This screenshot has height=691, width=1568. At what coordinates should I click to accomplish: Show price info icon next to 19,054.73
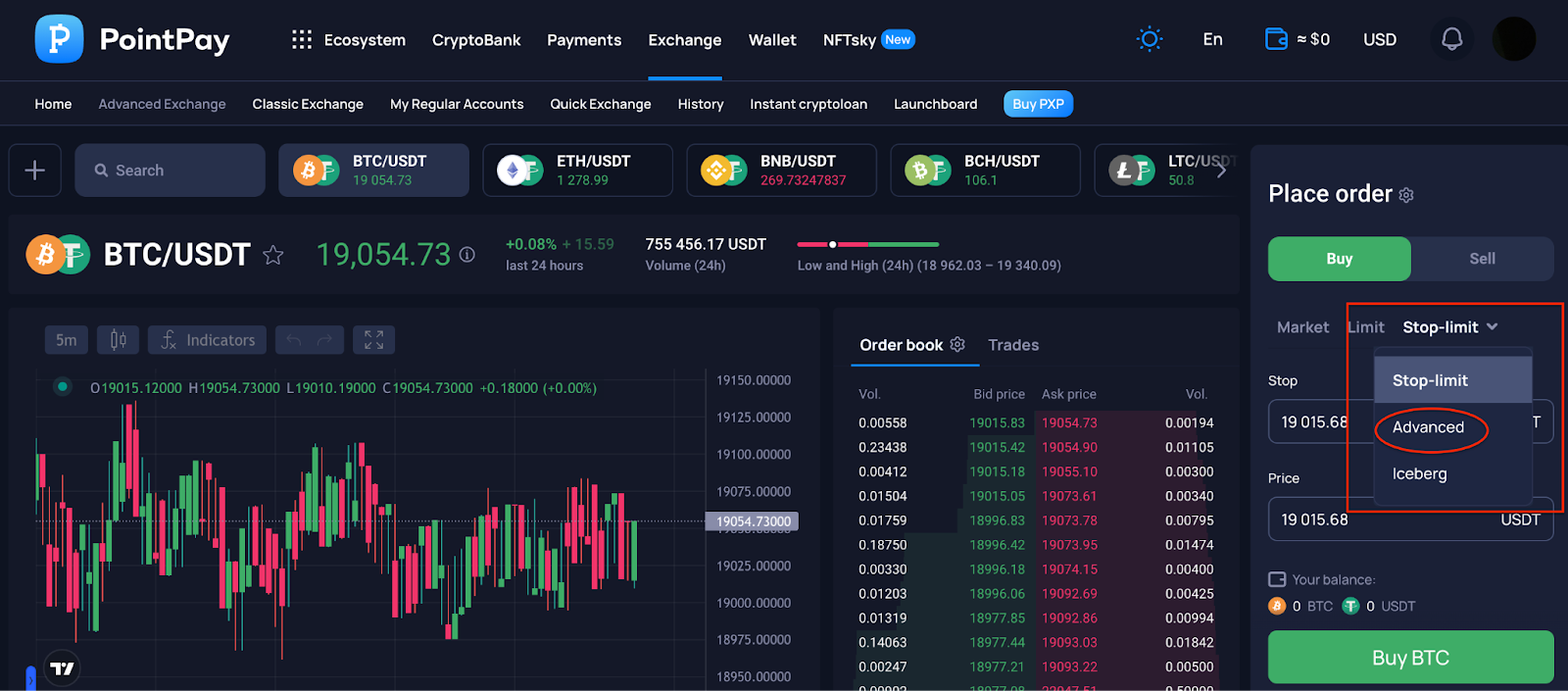point(467,255)
